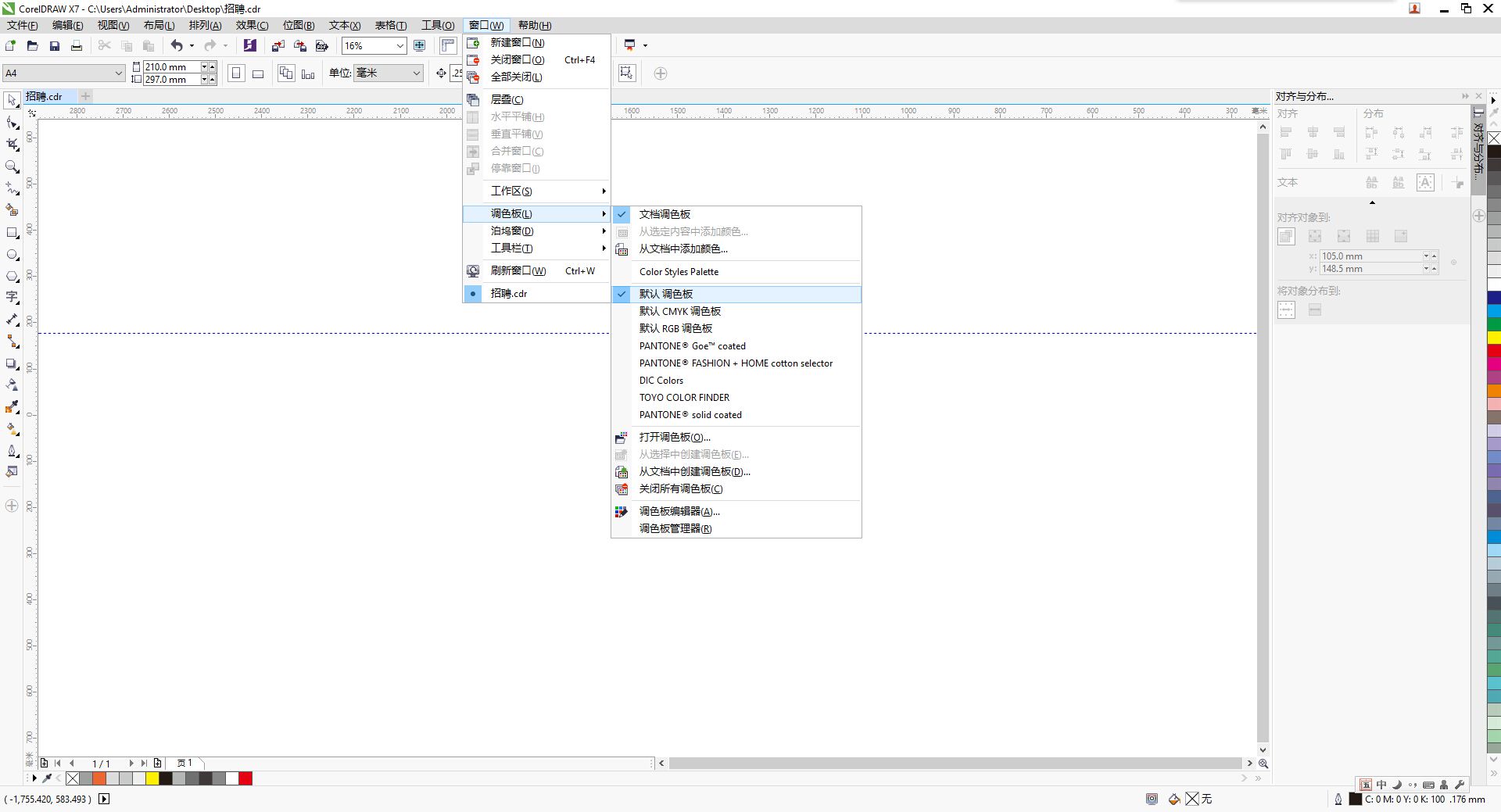Choose the Crop tool
This screenshot has height=812, width=1501.
[x=12, y=145]
